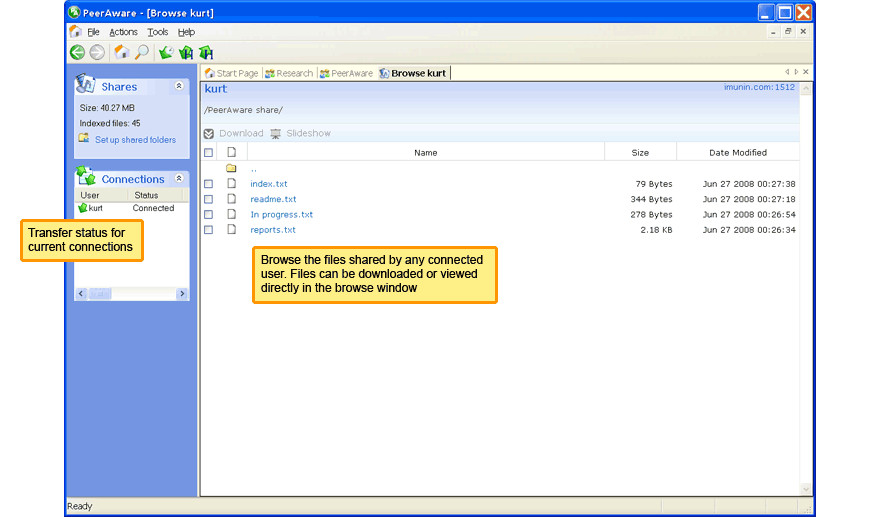Click the grey Forward arrow toolbar icon
Viewport: 880px width, 517px height.
97,52
